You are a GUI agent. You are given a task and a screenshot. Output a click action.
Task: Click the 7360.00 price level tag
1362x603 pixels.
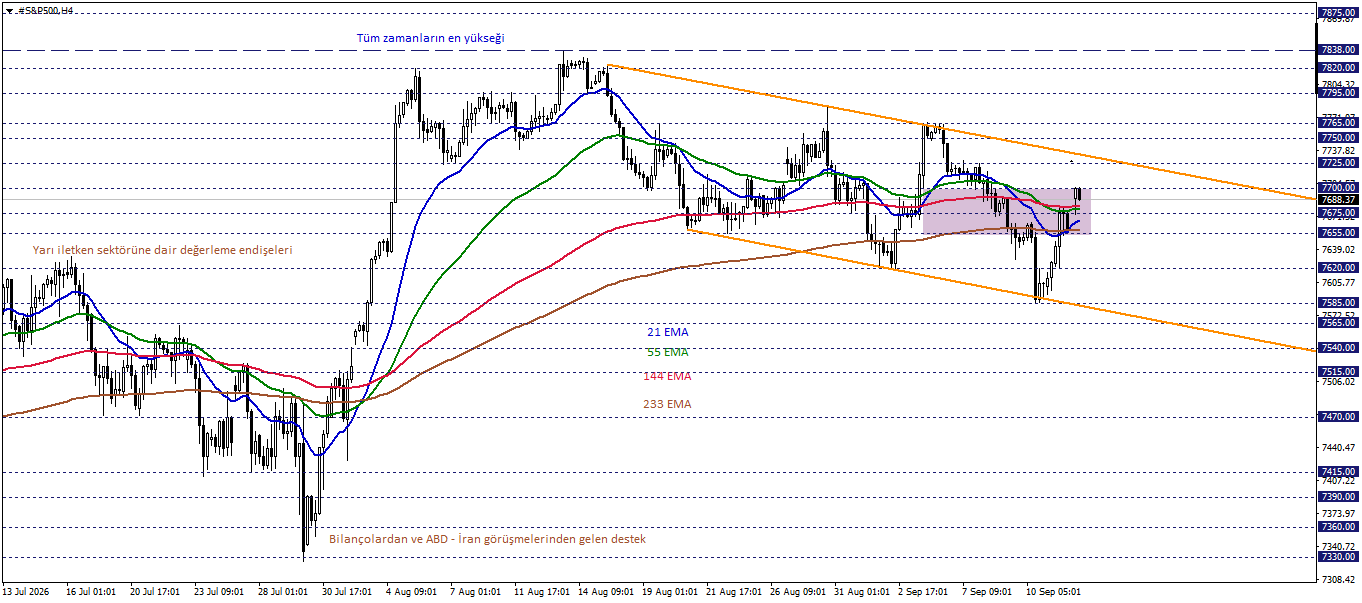pyautogui.click(x=1338, y=527)
